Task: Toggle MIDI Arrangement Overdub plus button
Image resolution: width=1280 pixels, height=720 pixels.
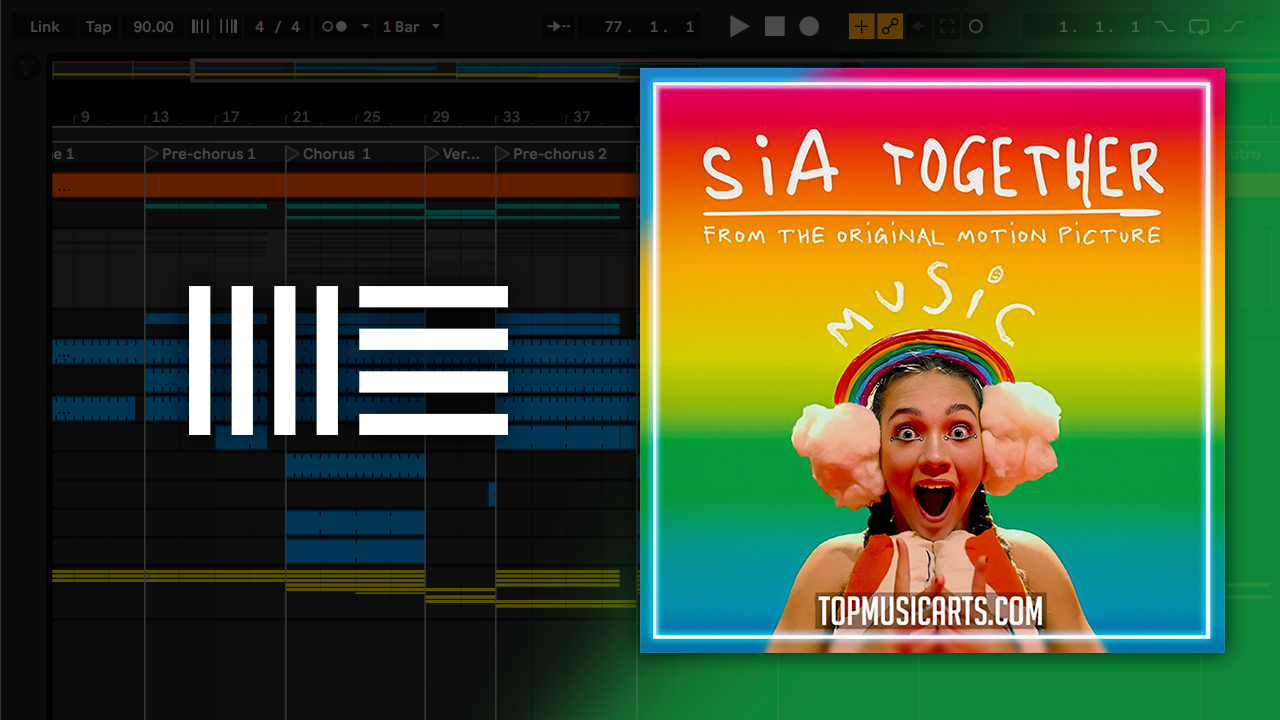Action: (860, 27)
